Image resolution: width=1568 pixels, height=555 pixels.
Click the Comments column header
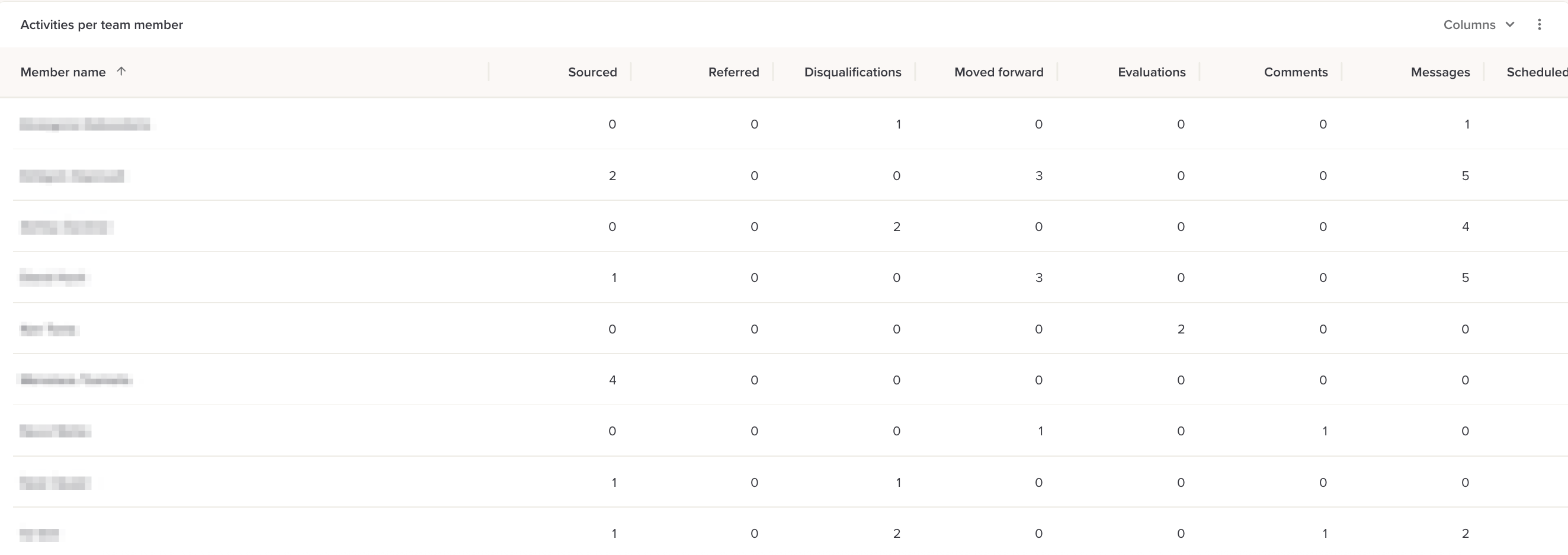coord(1296,72)
